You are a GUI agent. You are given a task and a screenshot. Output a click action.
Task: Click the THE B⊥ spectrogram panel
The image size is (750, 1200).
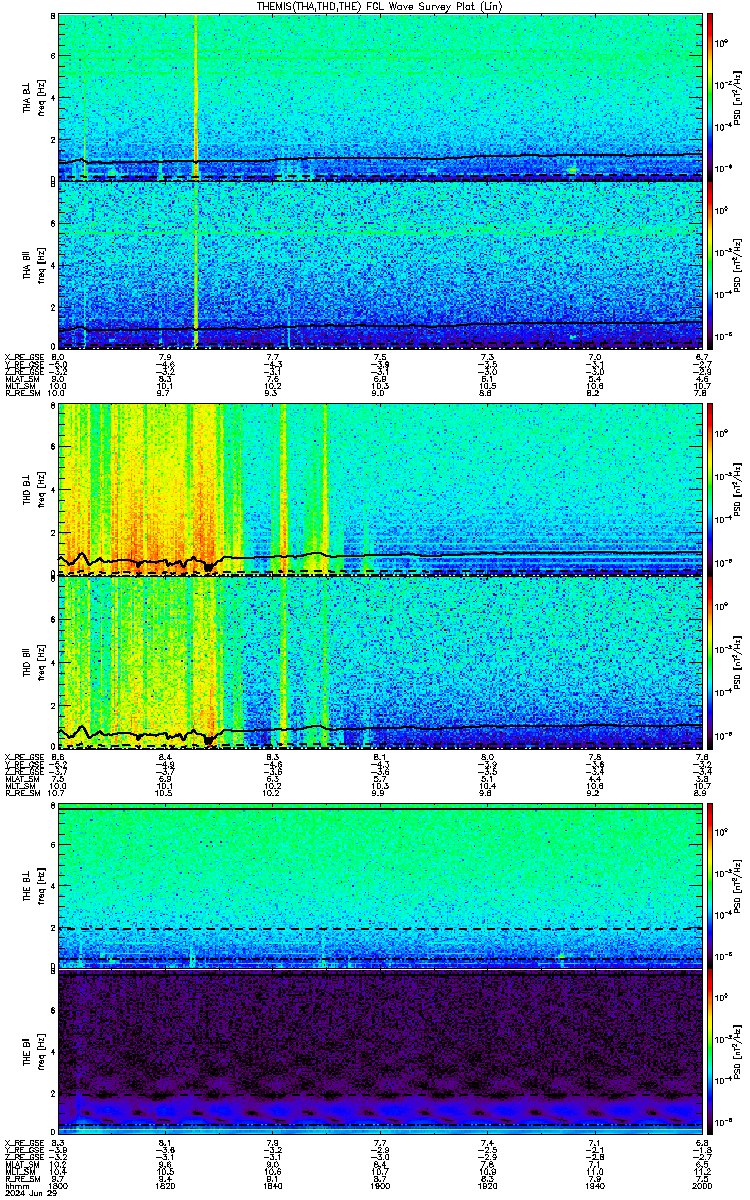381,887
